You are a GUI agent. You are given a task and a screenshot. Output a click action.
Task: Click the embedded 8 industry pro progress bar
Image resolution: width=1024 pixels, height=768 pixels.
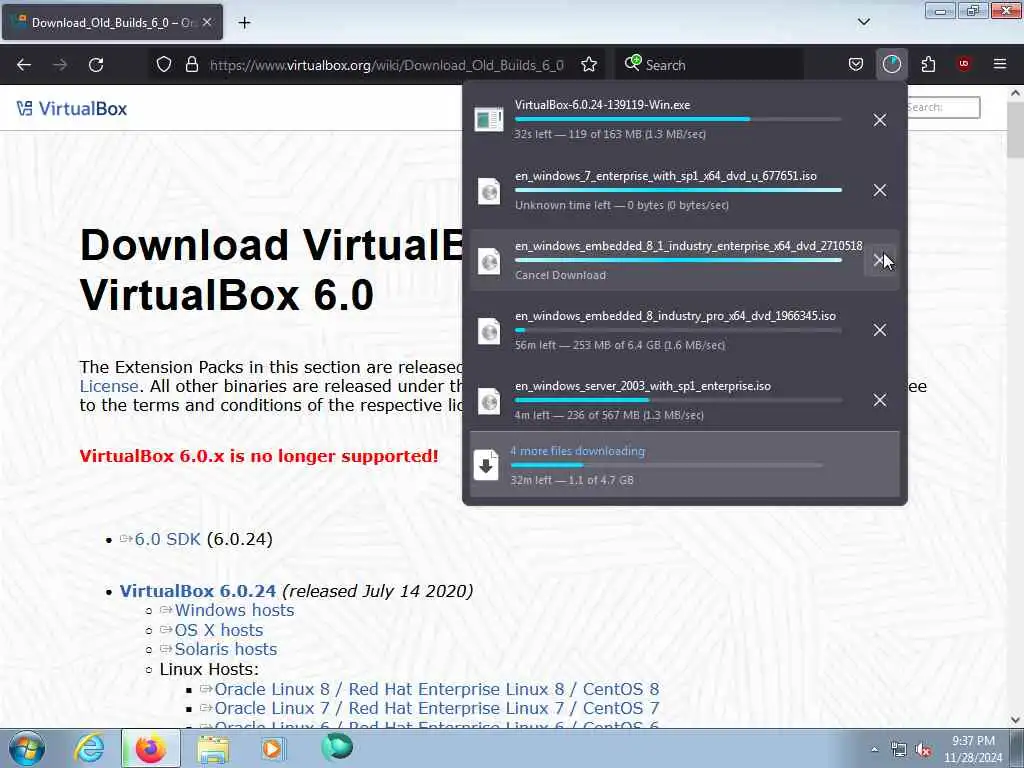pyautogui.click(x=678, y=330)
